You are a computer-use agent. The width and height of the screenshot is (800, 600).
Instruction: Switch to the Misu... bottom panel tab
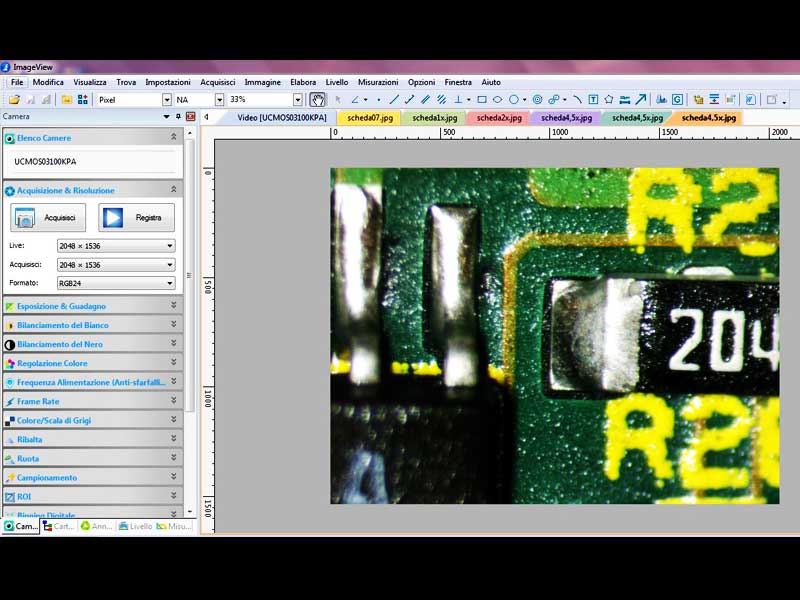pos(174,526)
